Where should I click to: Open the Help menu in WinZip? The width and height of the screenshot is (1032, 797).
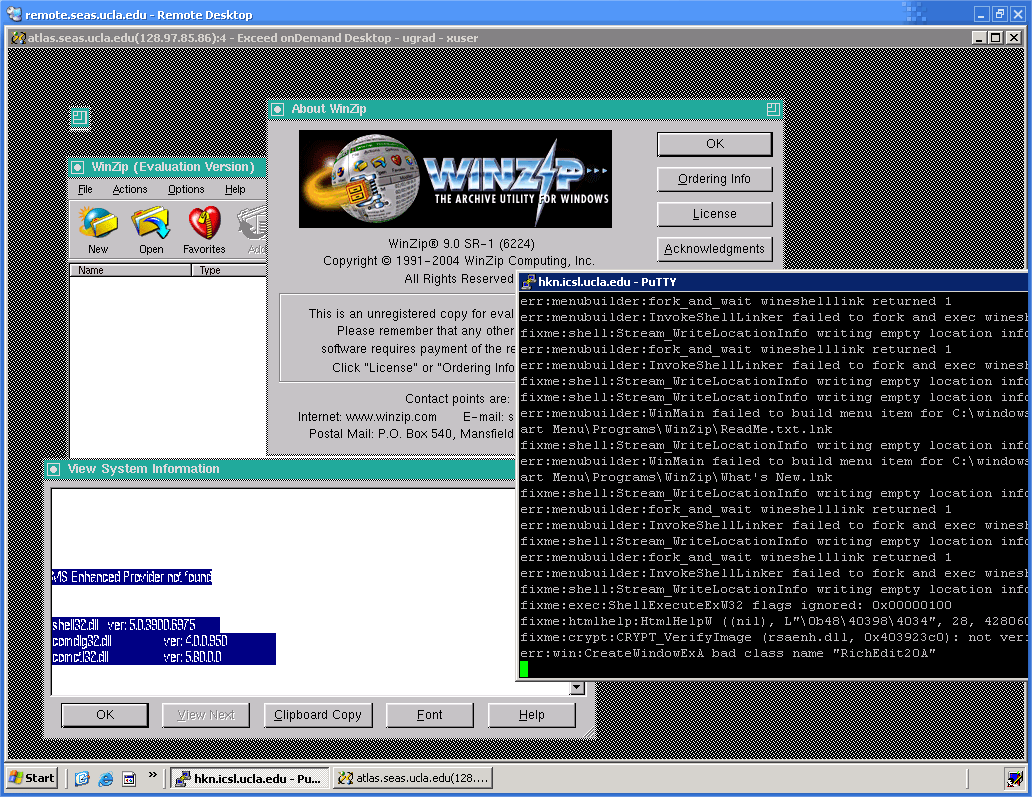(x=235, y=190)
